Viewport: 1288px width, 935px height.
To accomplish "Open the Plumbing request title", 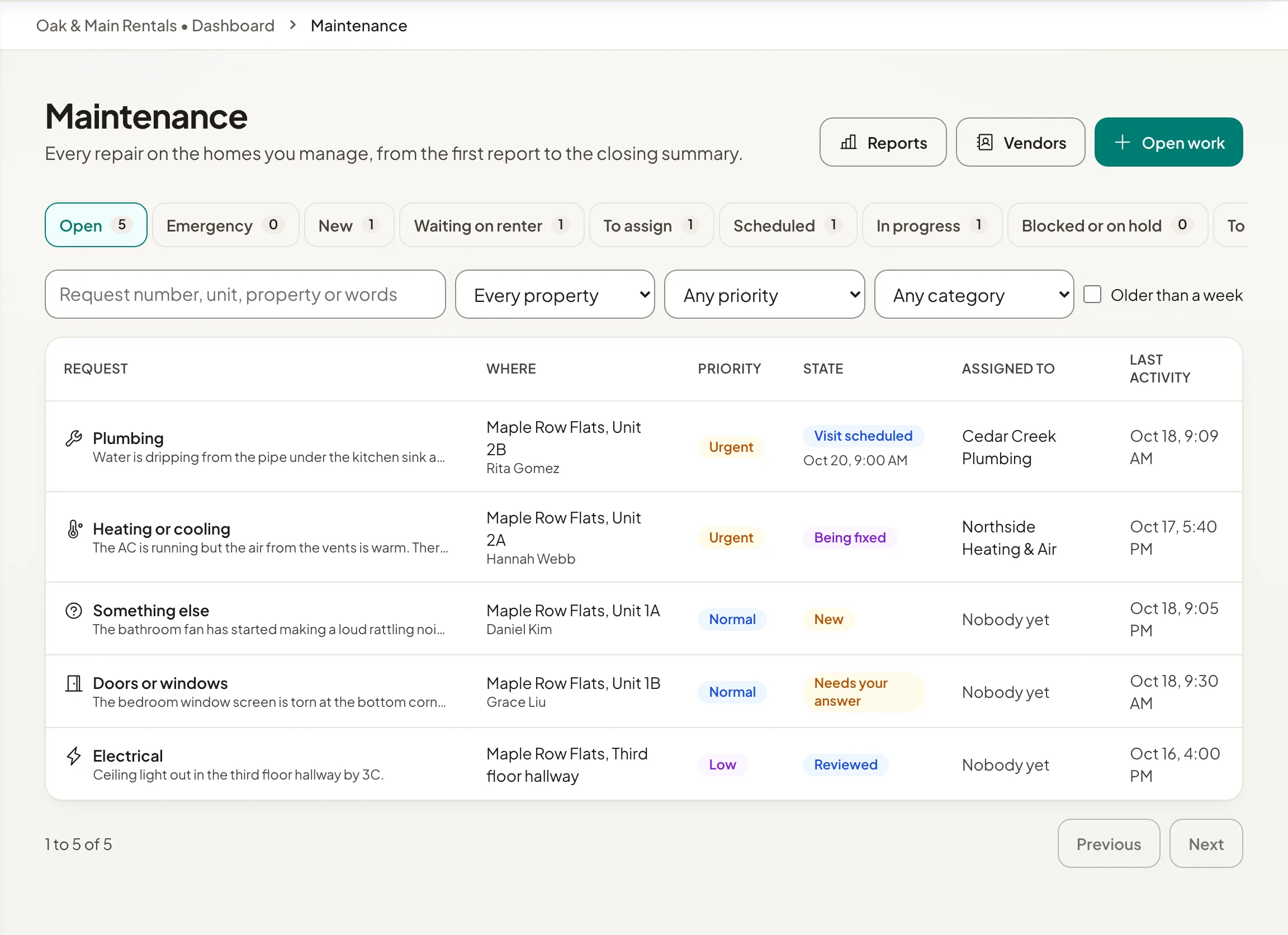I will point(129,438).
